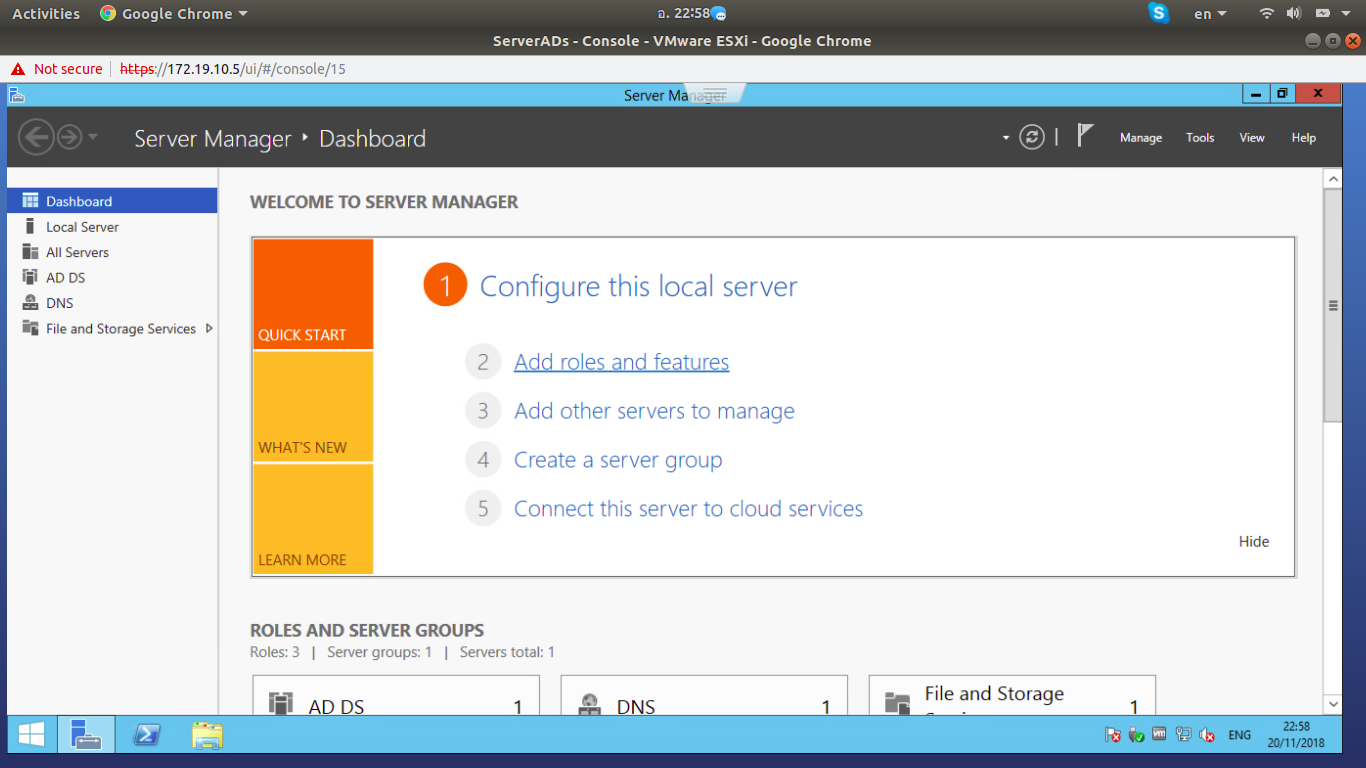Open the 'en' input language dropdown
The height and width of the screenshot is (768, 1366).
1209,14
